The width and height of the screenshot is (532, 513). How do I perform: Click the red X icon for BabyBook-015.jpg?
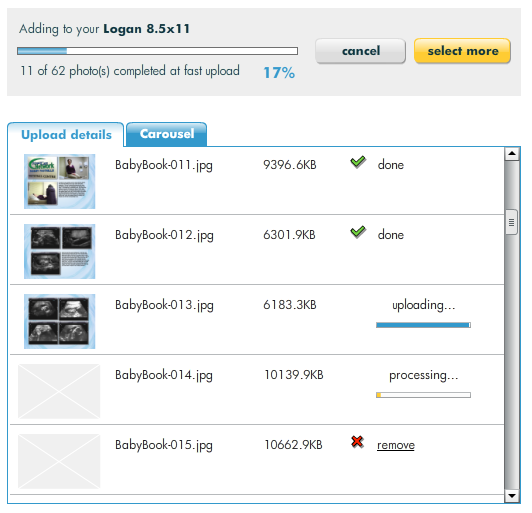click(357, 442)
